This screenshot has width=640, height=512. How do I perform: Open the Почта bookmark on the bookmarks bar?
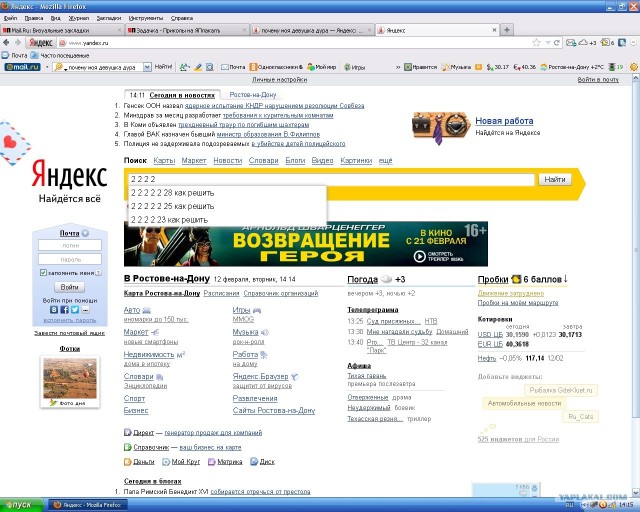pyautogui.click(x=14, y=55)
